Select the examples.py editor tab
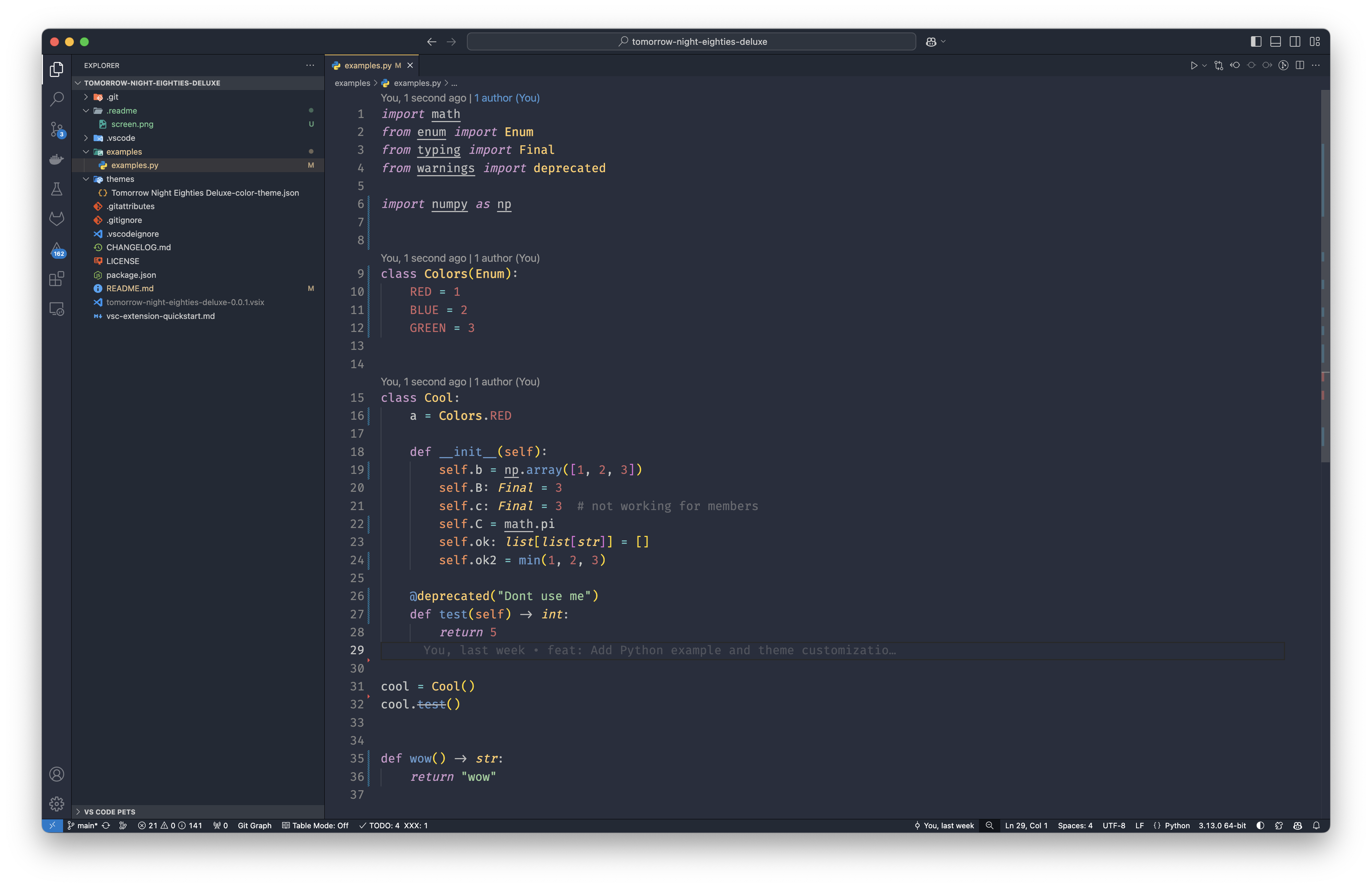Image resolution: width=1372 pixels, height=888 pixels. (367, 66)
